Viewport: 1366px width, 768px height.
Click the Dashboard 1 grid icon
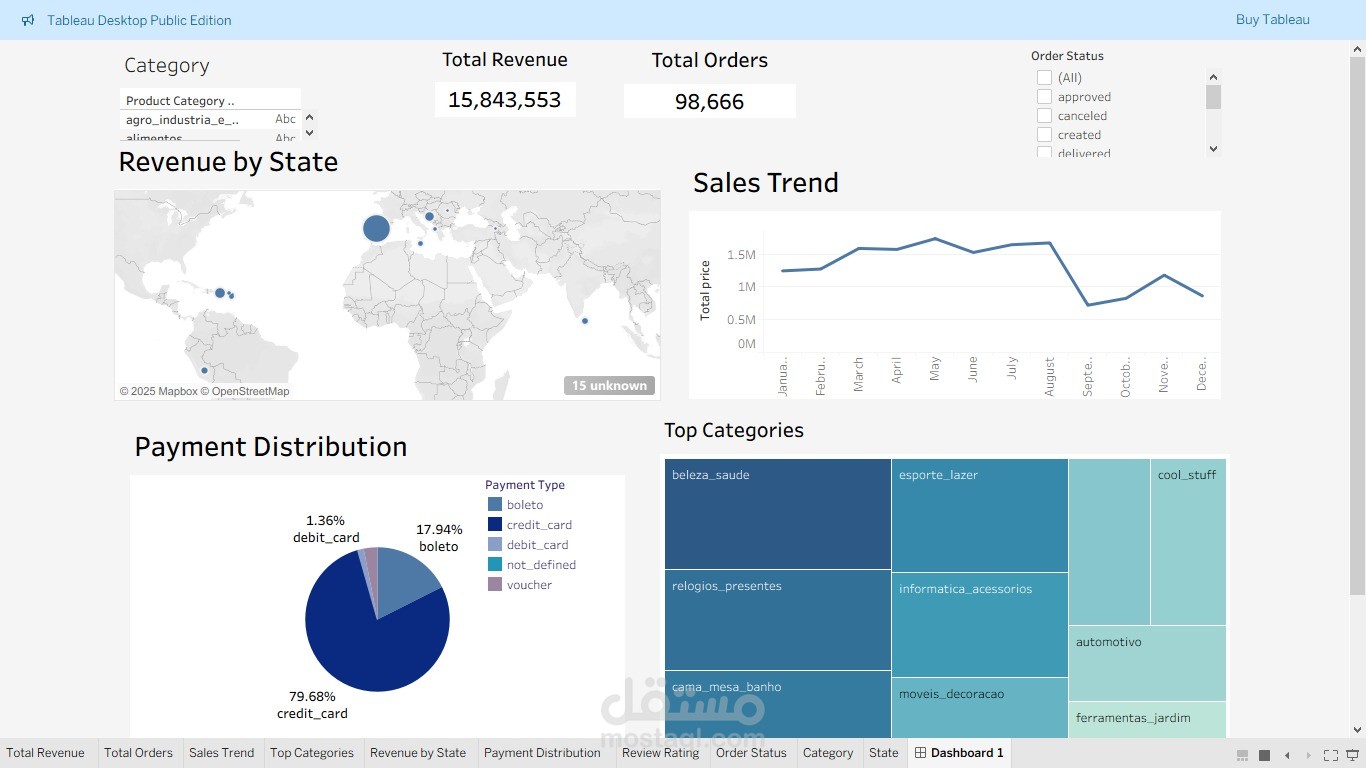pos(920,753)
